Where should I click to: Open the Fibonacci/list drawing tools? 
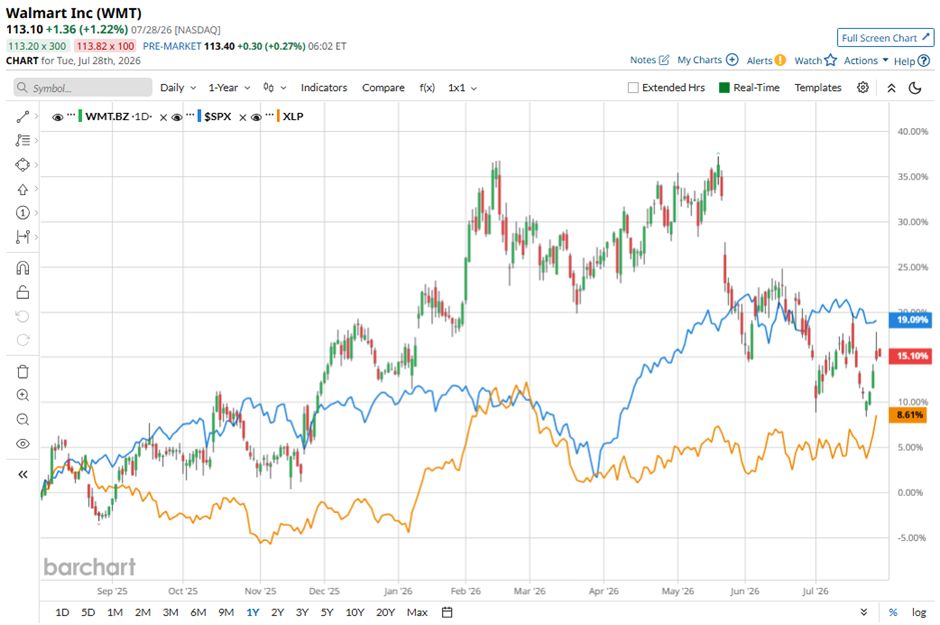tap(23, 140)
